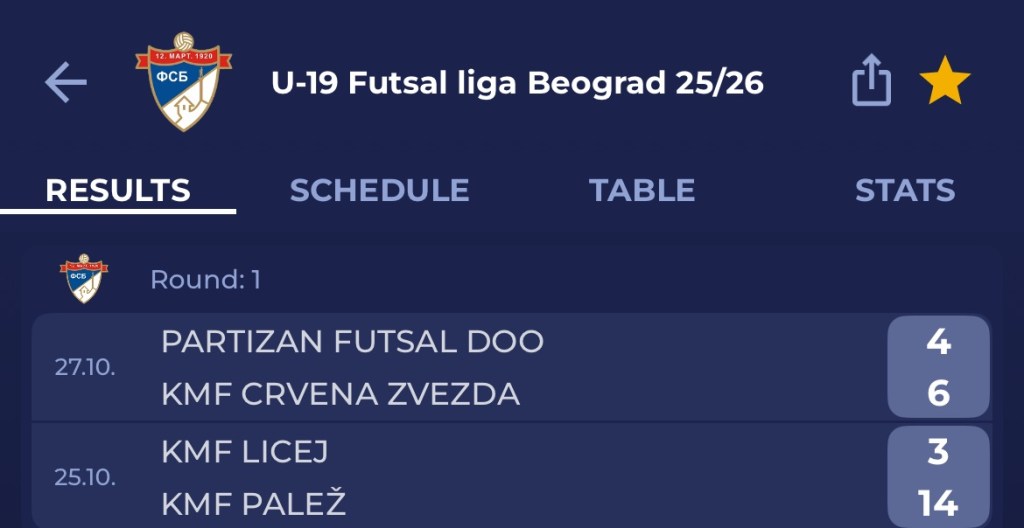The height and width of the screenshot is (528, 1024).
Task: Tap KMF Palež's score of 14
Action: [937, 504]
